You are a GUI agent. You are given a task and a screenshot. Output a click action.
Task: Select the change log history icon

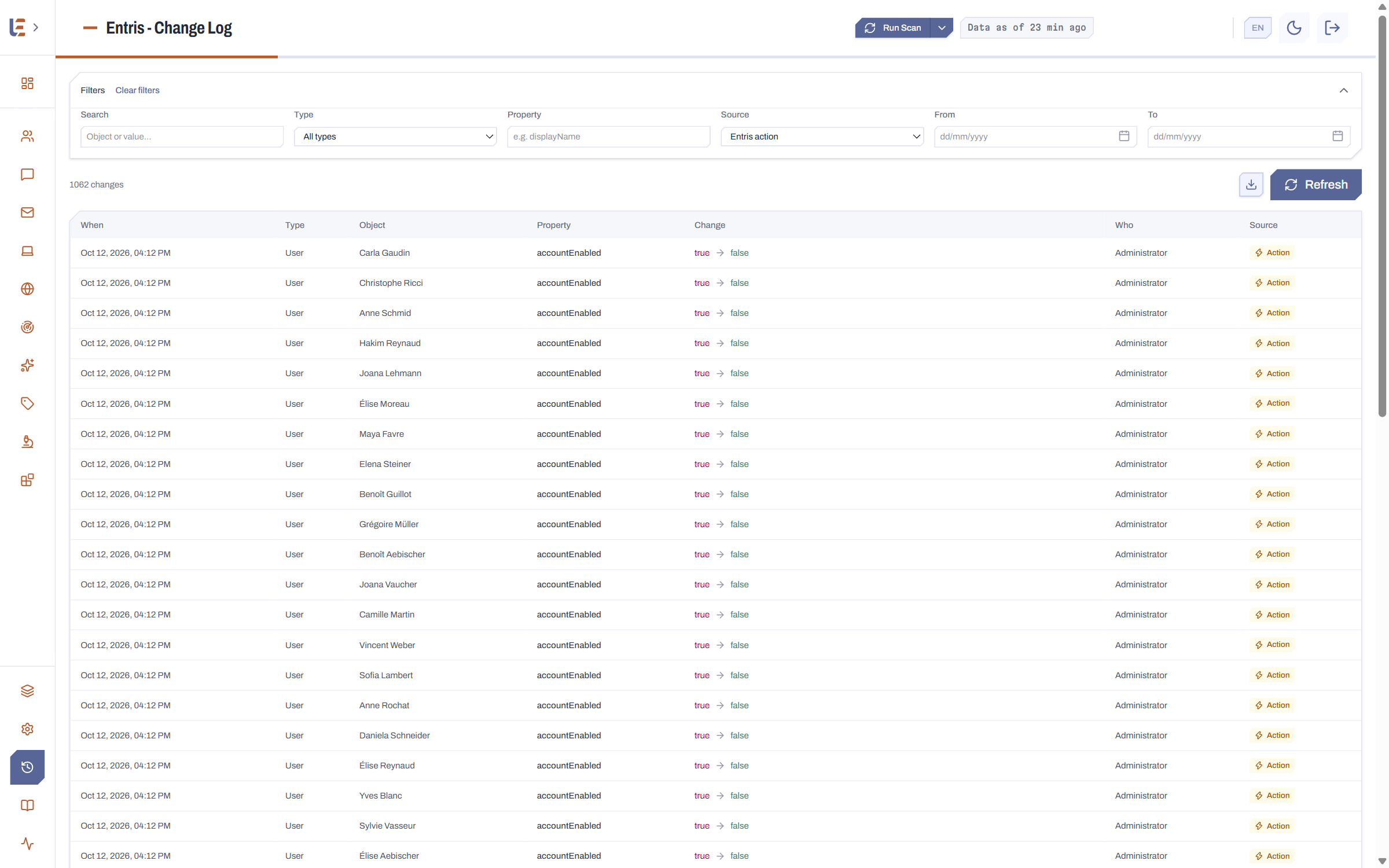tap(27, 767)
